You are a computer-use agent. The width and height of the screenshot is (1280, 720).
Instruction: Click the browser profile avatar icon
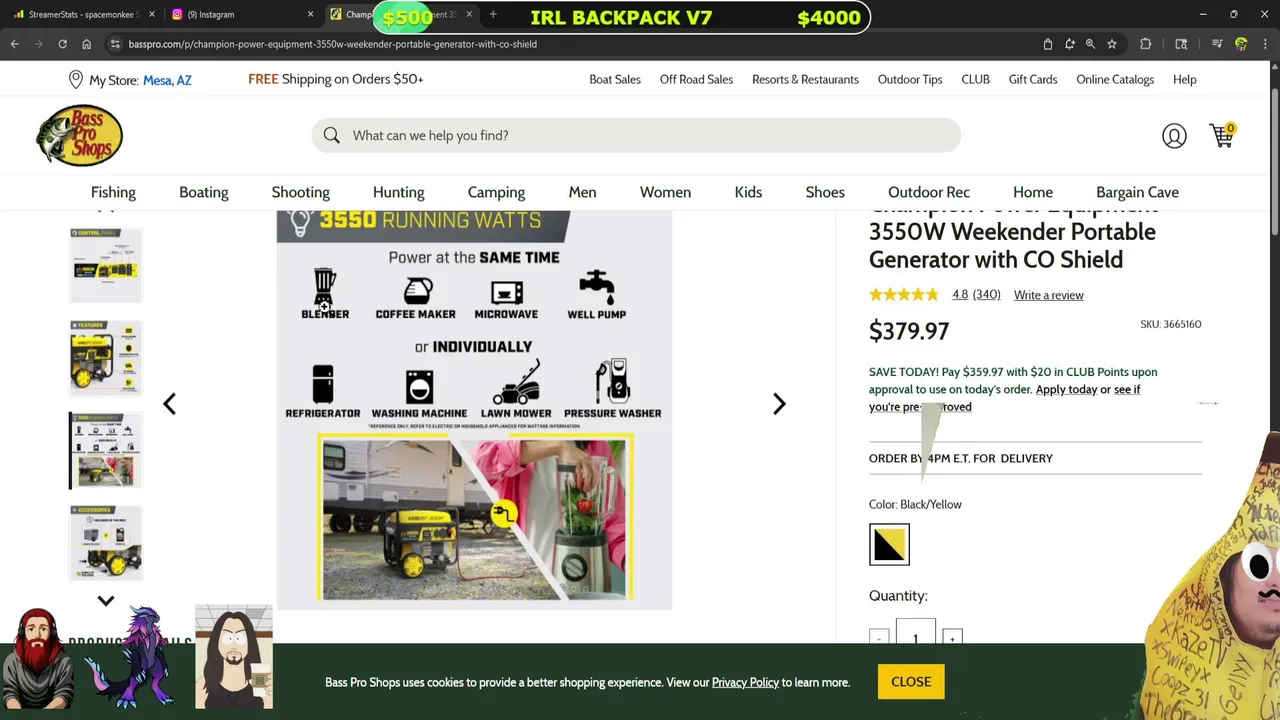(1241, 44)
